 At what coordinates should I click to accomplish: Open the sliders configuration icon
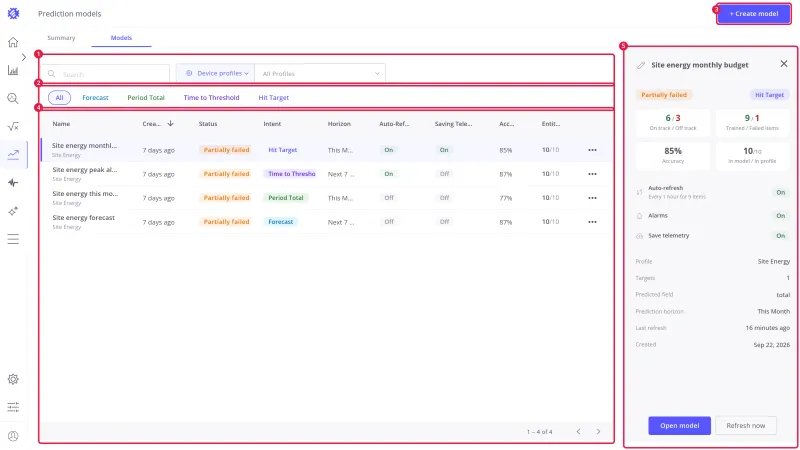coord(13,407)
